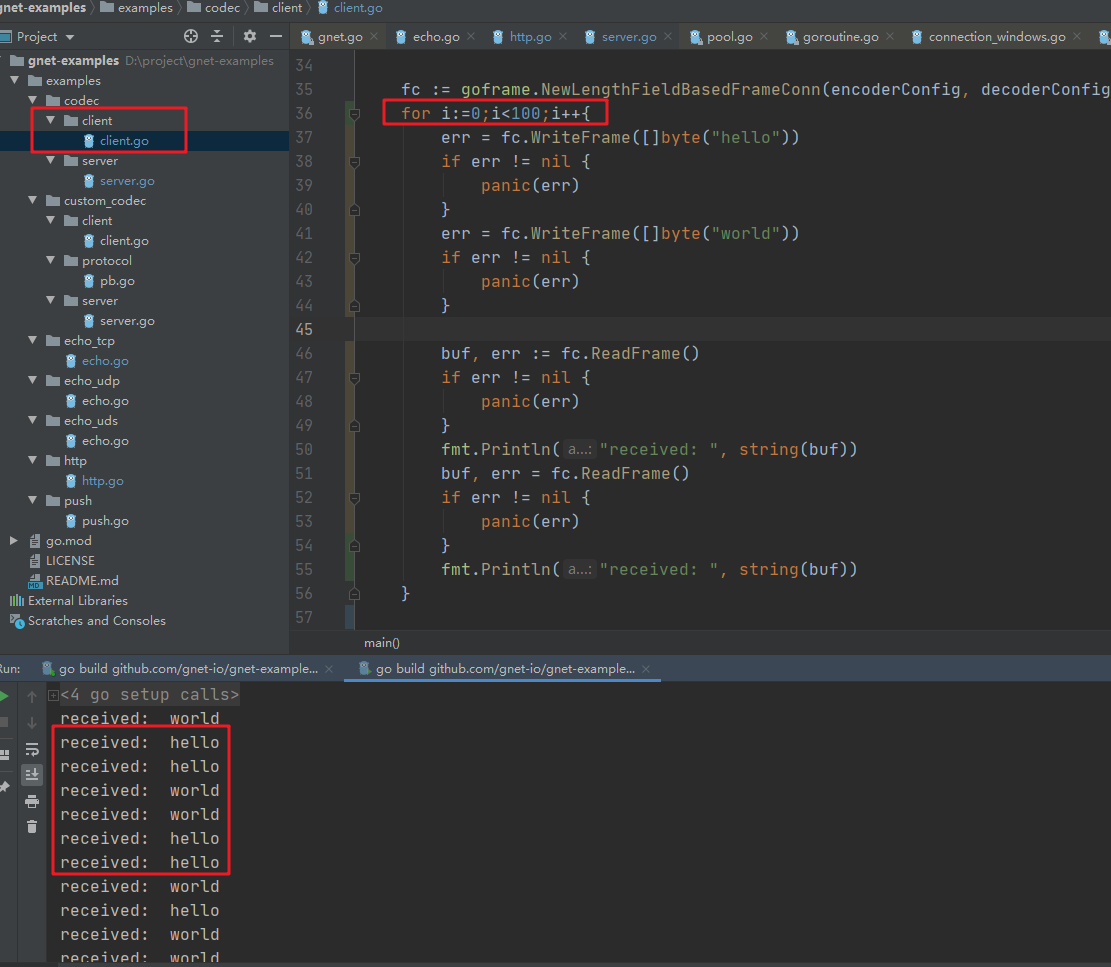Collapse all nodes in the Project panel
This screenshot has height=967, width=1111.
[215, 35]
